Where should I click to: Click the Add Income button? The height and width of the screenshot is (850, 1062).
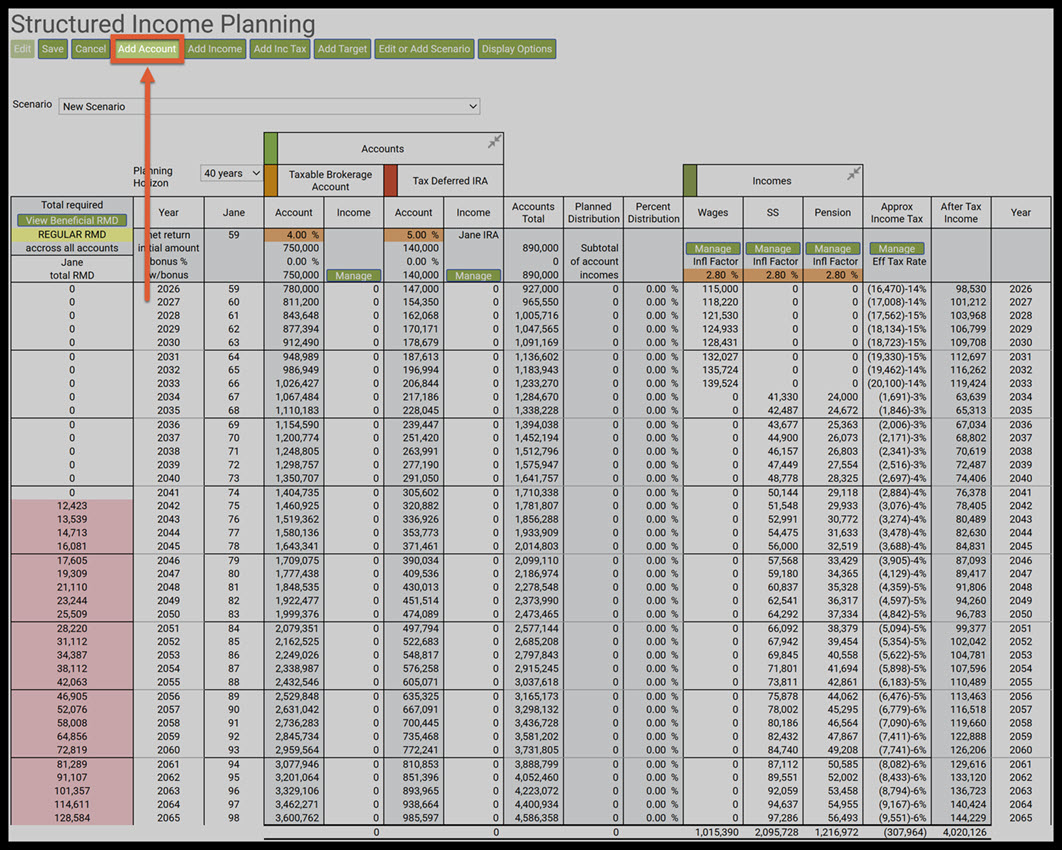215,49
